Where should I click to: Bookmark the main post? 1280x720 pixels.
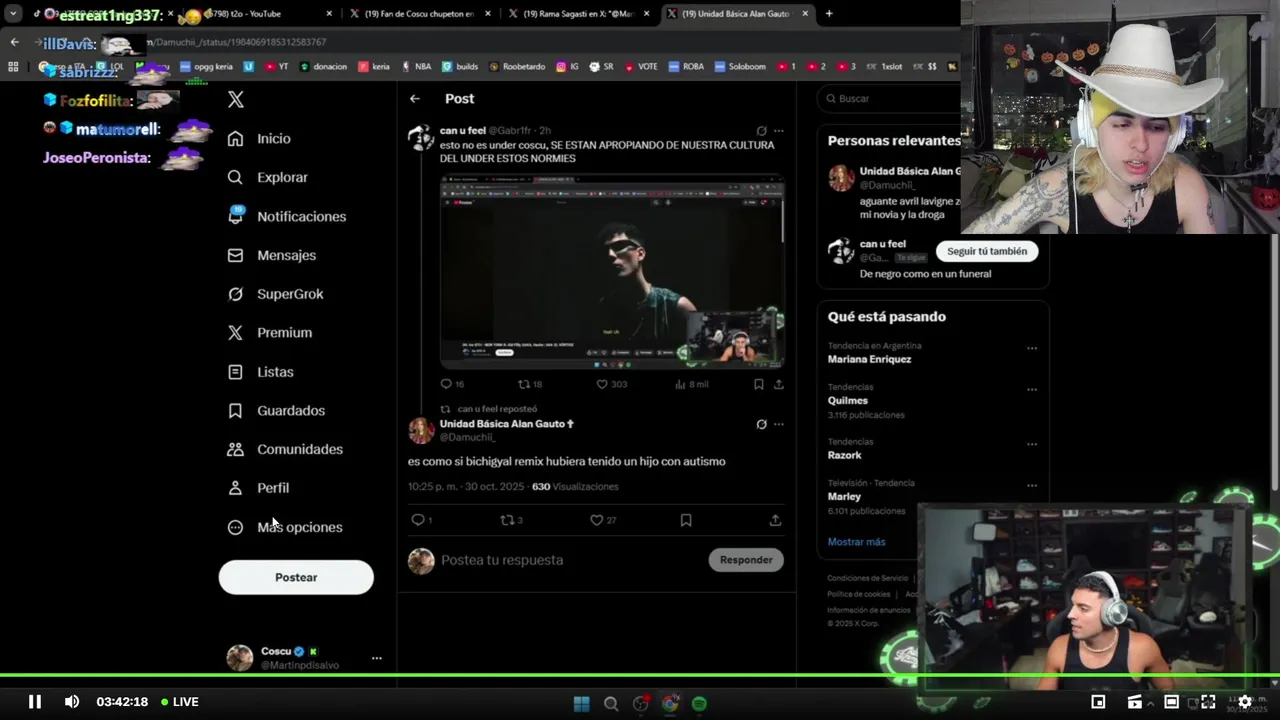(686, 520)
